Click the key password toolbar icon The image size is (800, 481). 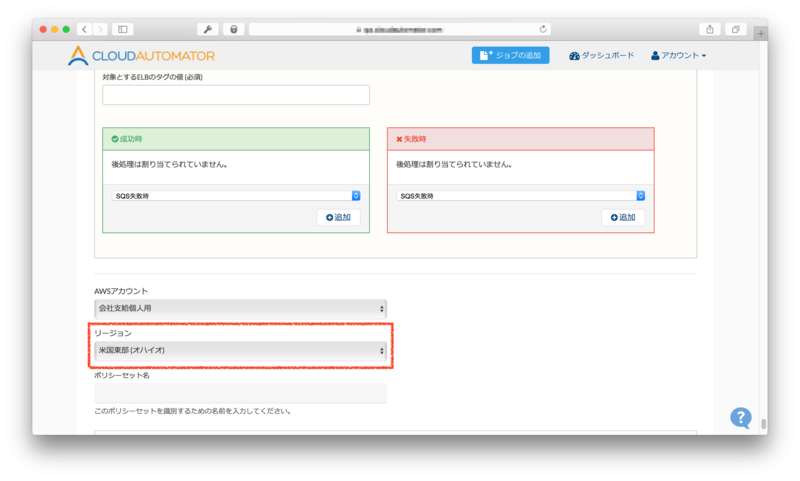click(x=208, y=29)
